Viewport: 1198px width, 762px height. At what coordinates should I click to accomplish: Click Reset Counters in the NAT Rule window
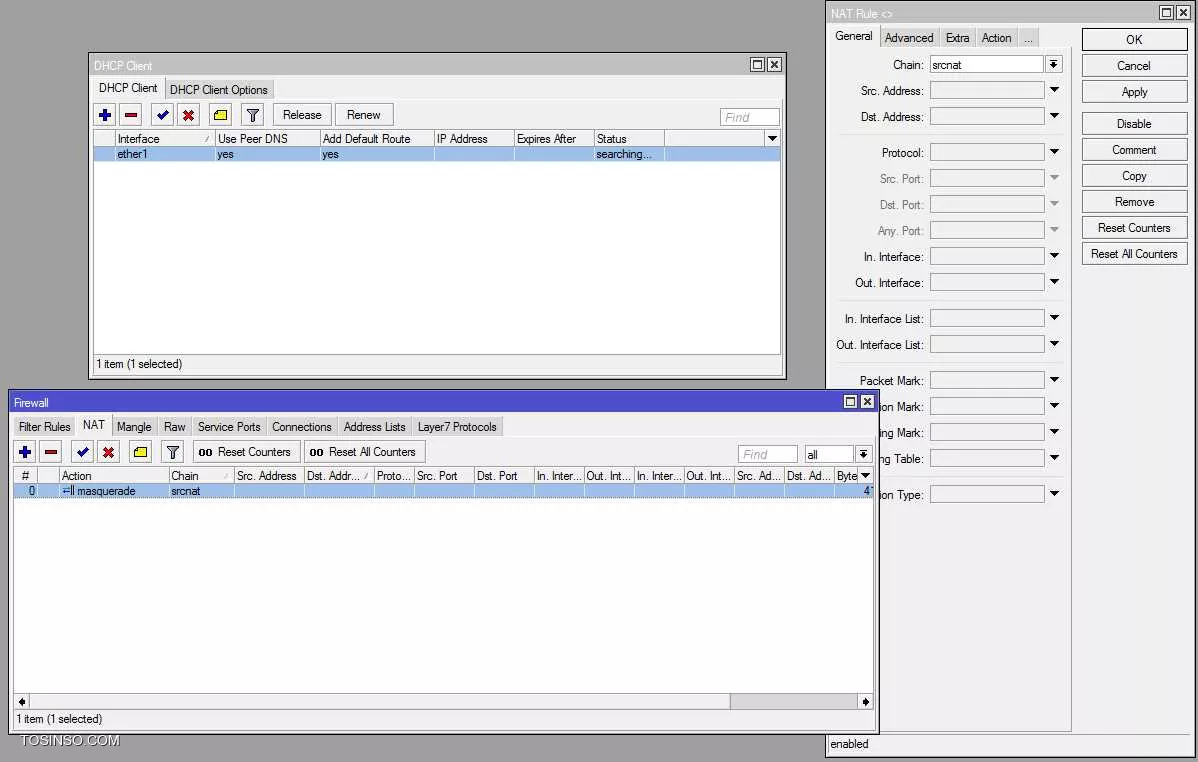tap(1134, 228)
